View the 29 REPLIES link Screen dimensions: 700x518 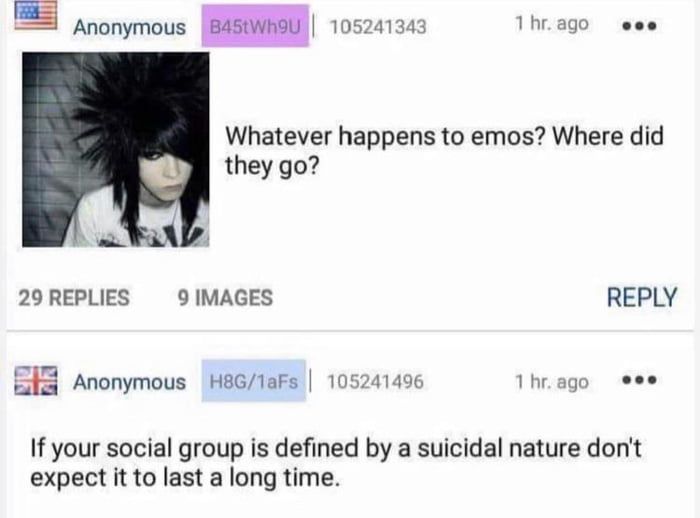tap(74, 298)
